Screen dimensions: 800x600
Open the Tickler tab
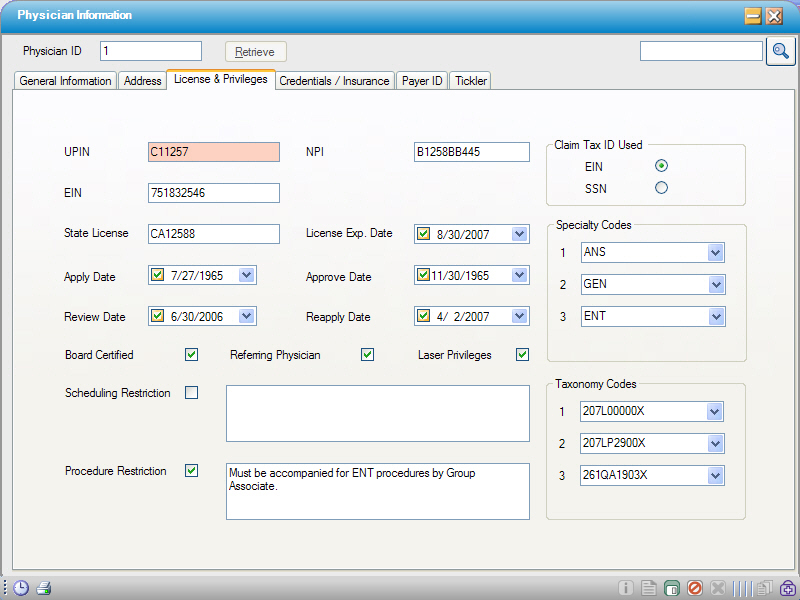pos(469,81)
